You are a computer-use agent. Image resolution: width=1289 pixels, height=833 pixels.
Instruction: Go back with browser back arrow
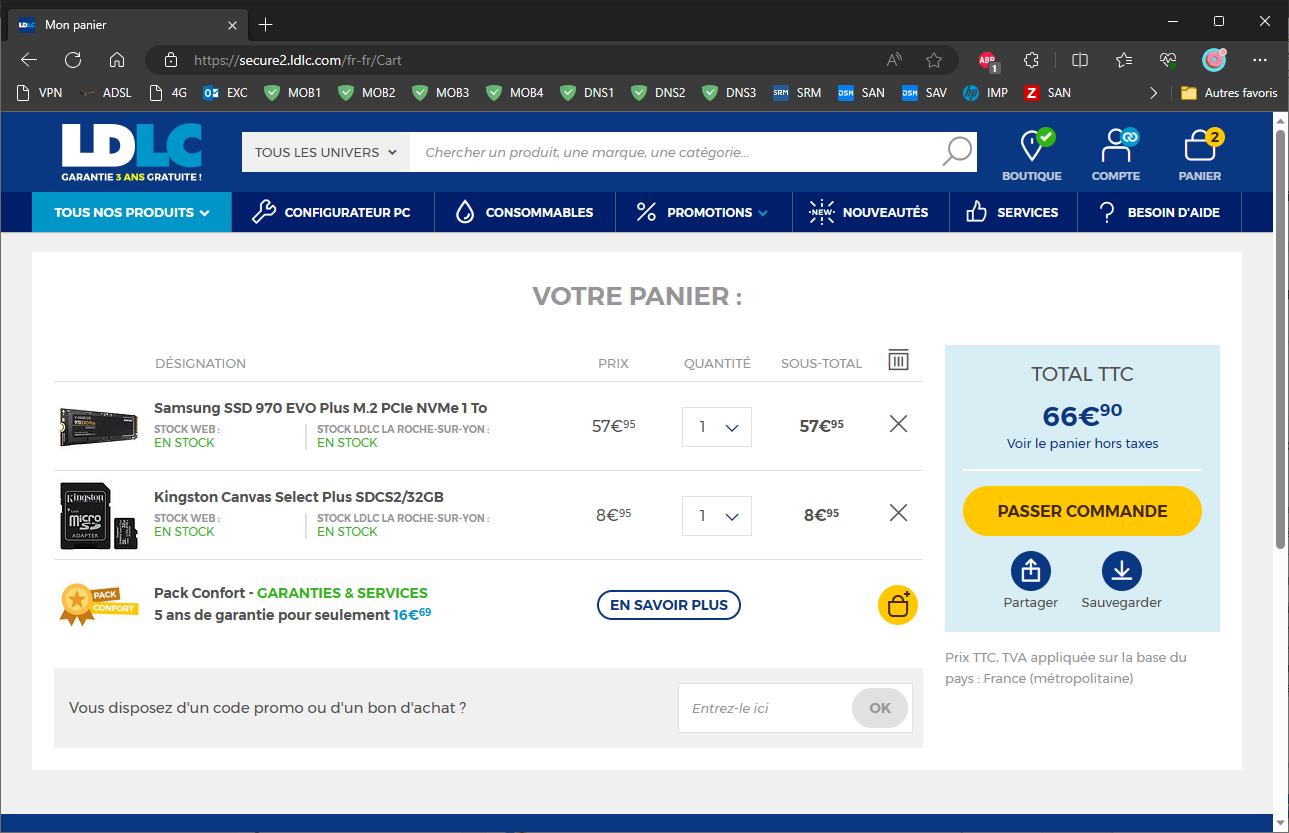coord(29,60)
